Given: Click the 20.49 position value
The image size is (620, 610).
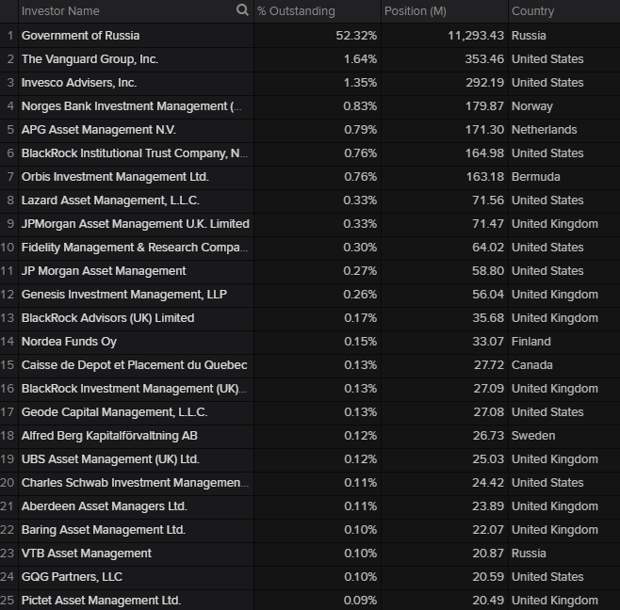Looking at the screenshot, I should (488, 600).
